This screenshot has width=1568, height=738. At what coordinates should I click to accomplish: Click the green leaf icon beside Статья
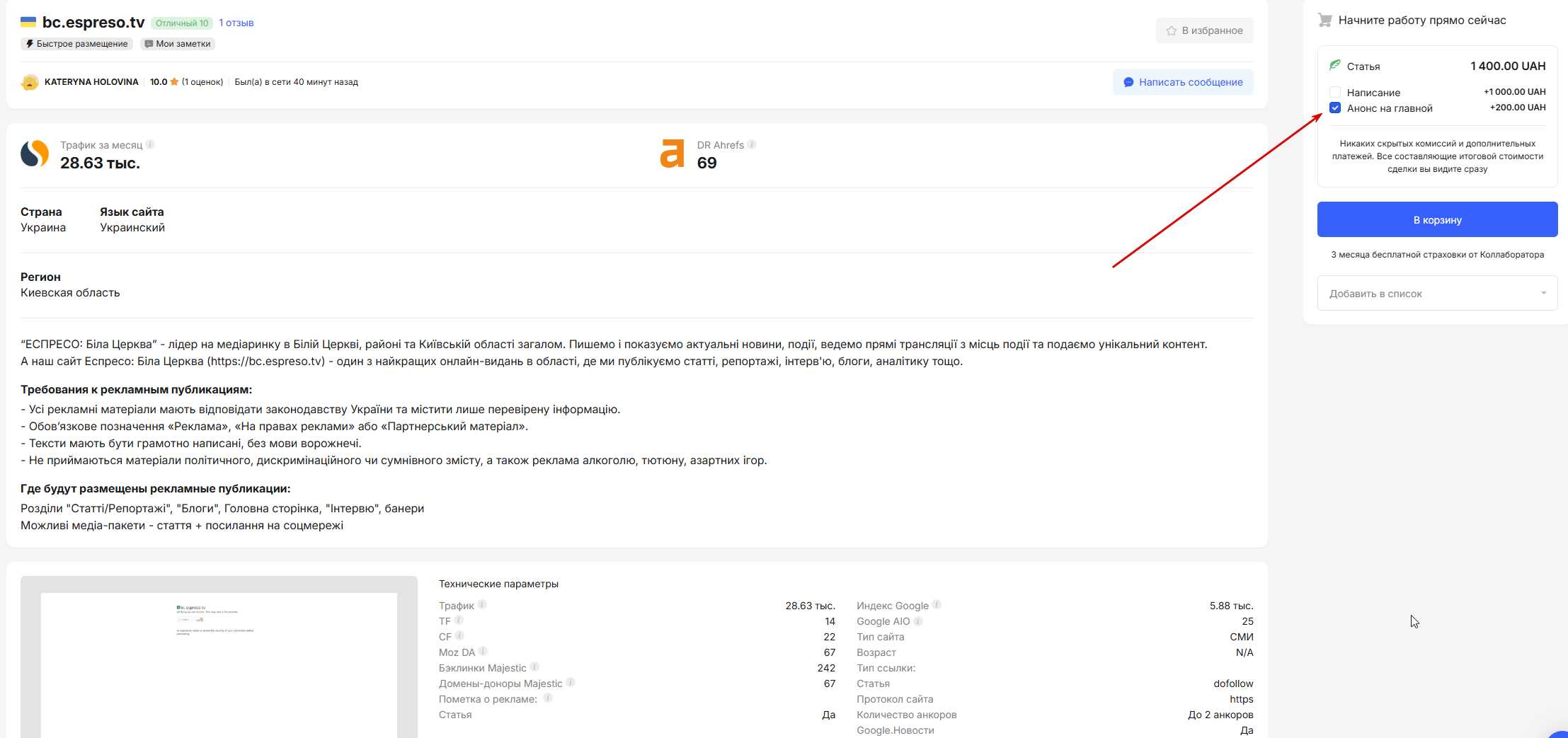[1334, 65]
